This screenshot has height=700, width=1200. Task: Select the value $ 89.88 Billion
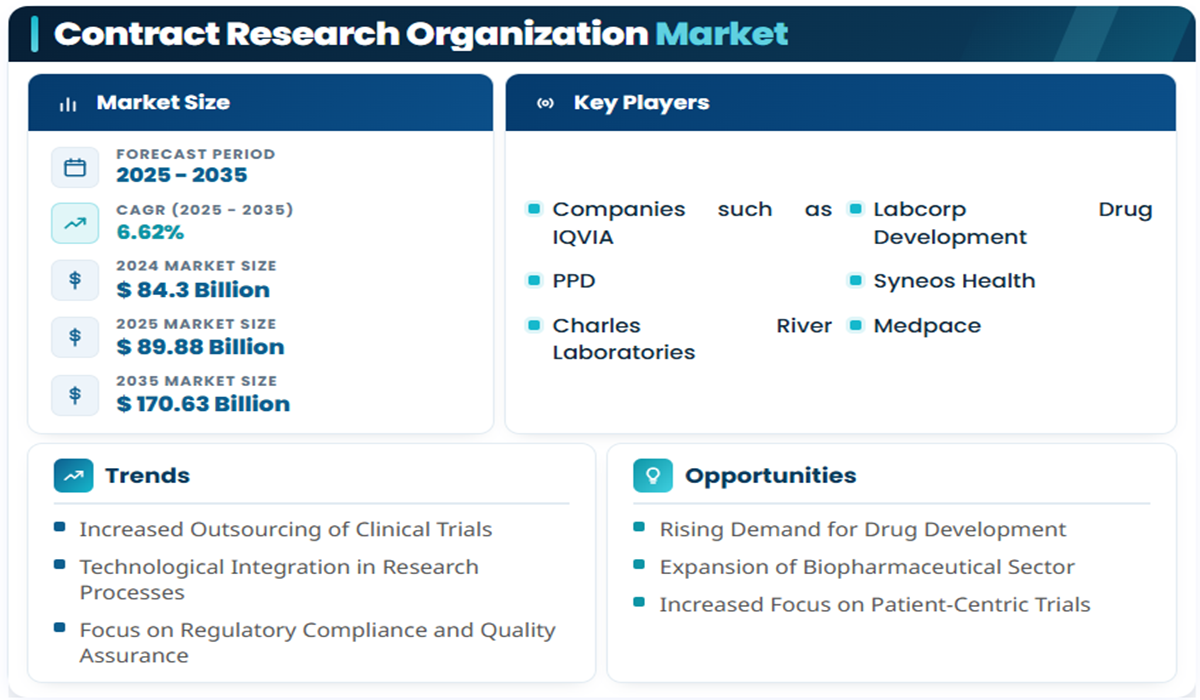[x=200, y=347]
